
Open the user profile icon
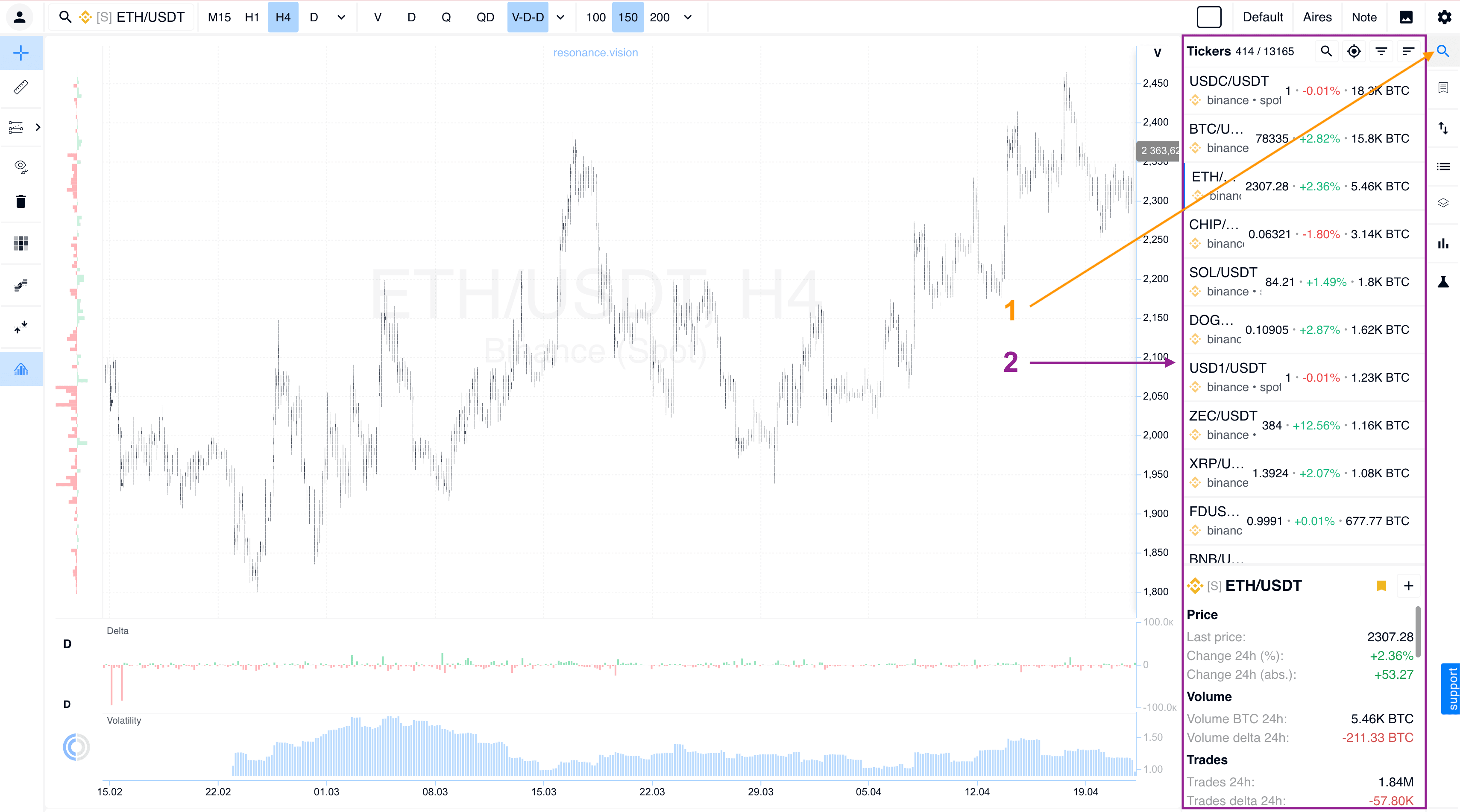pos(20,17)
